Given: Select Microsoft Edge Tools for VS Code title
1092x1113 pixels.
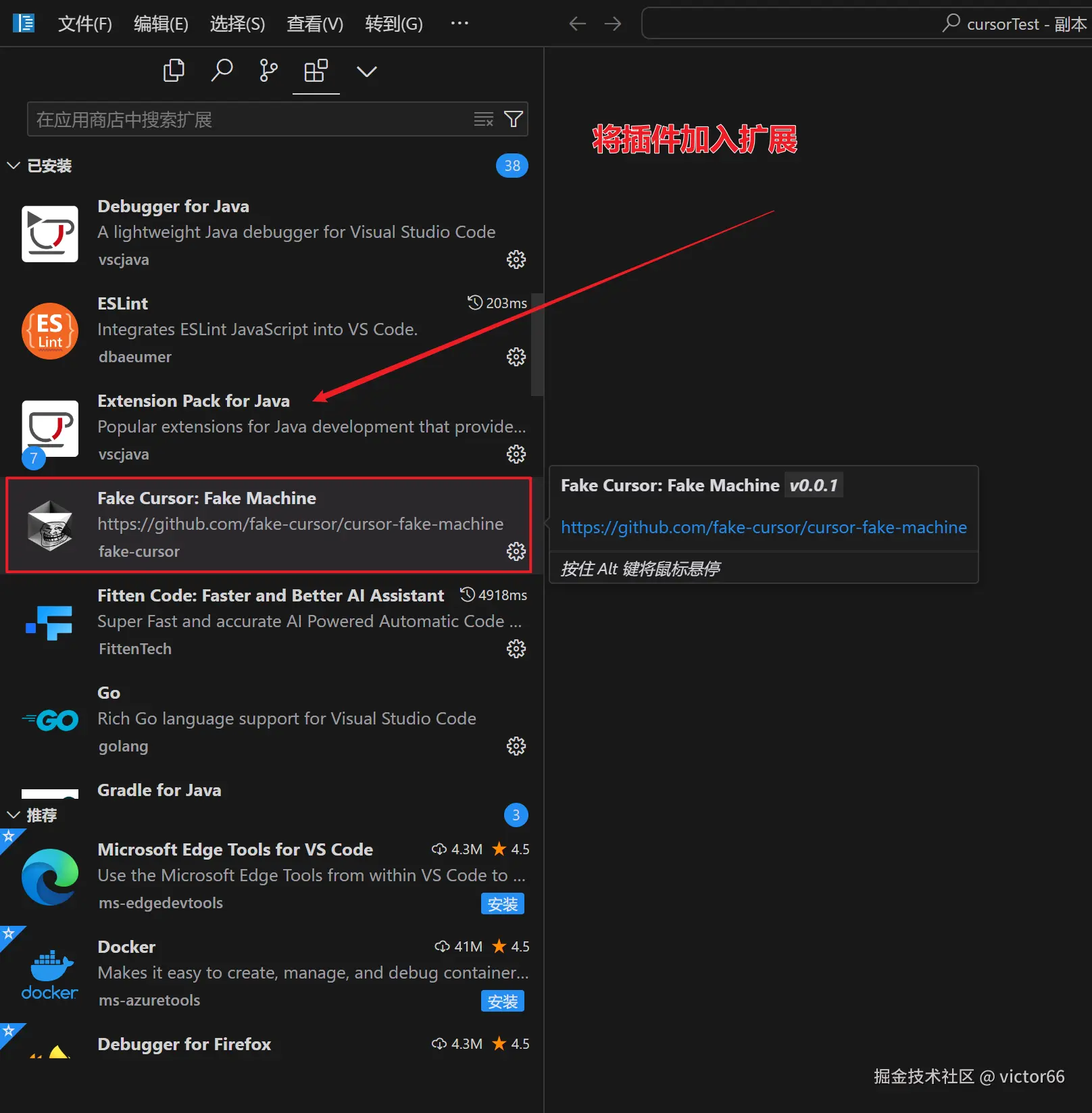Looking at the screenshot, I should [x=235, y=849].
